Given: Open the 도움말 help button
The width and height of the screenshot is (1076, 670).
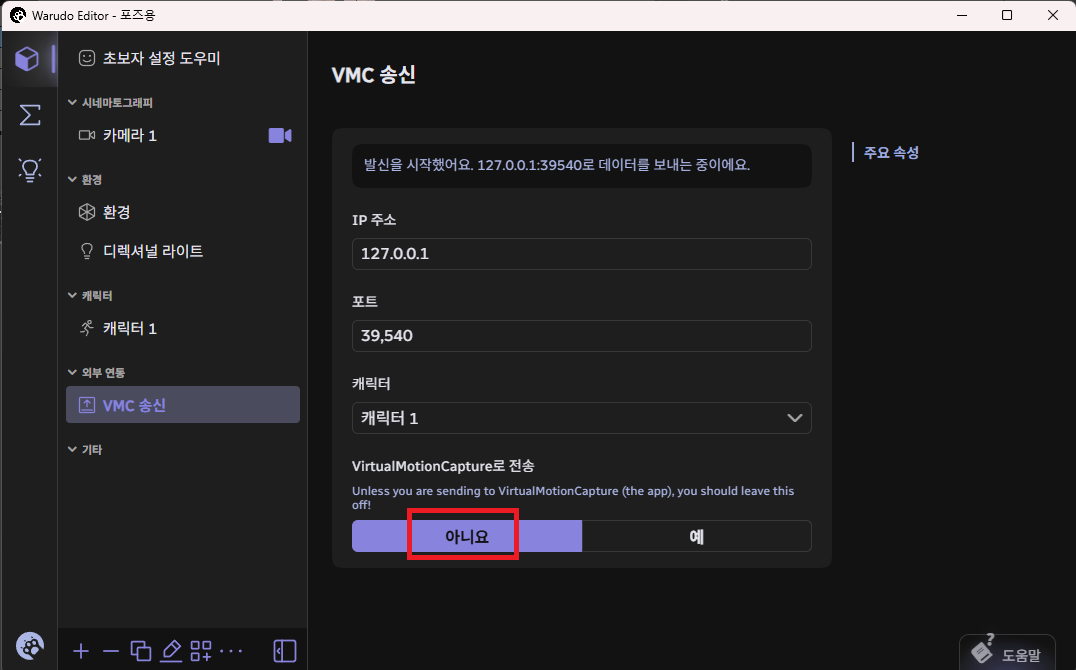Looking at the screenshot, I should (x=1007, y=653).
